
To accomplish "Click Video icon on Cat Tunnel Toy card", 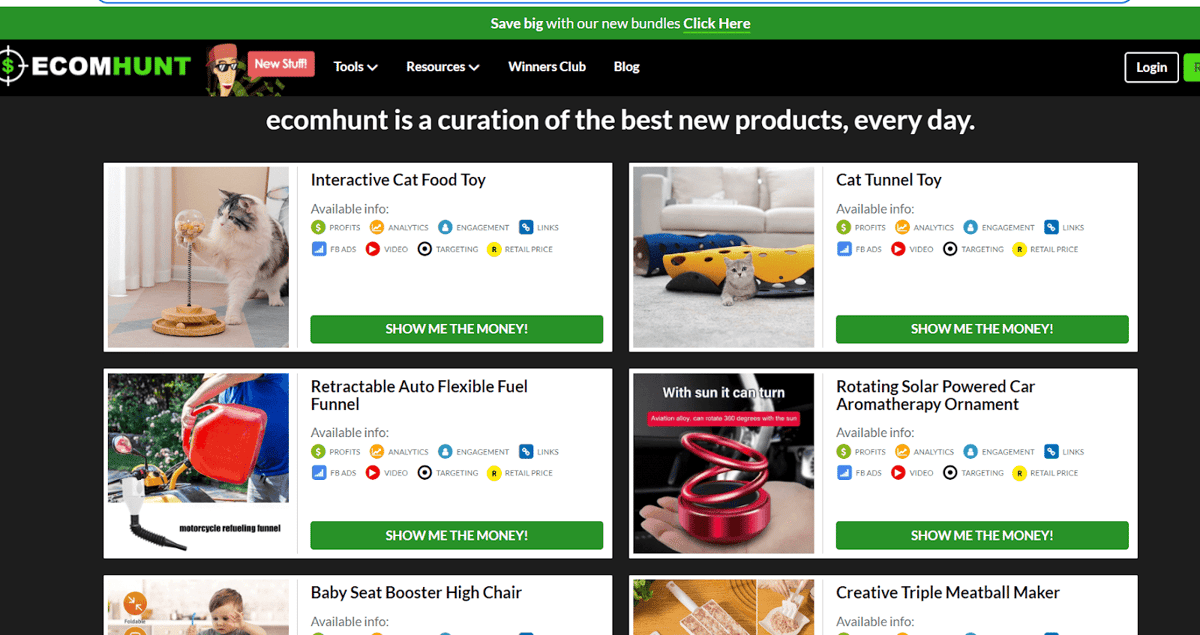I will click(x=898, y=249).
